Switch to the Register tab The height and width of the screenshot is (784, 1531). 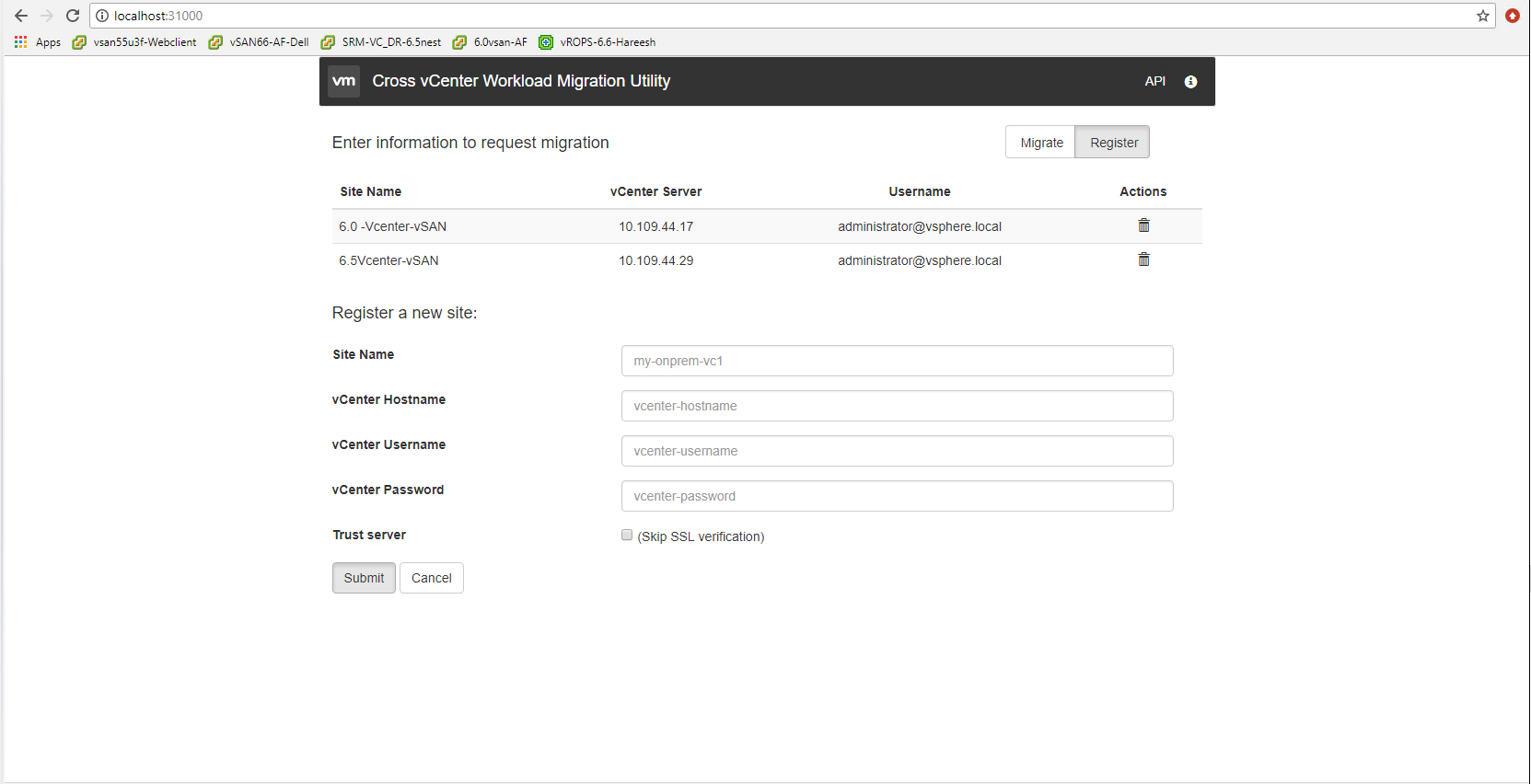pyautogui.click(x=1113, y=143)
